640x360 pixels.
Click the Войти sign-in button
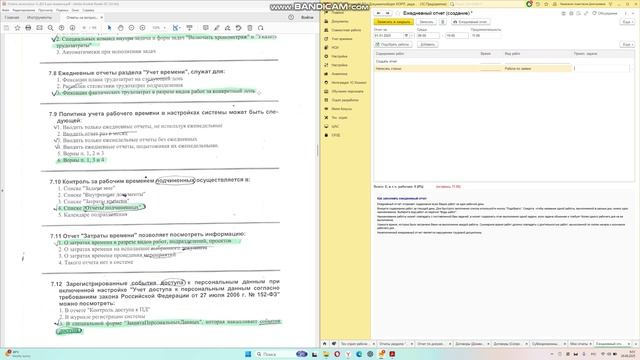[307, 18]
